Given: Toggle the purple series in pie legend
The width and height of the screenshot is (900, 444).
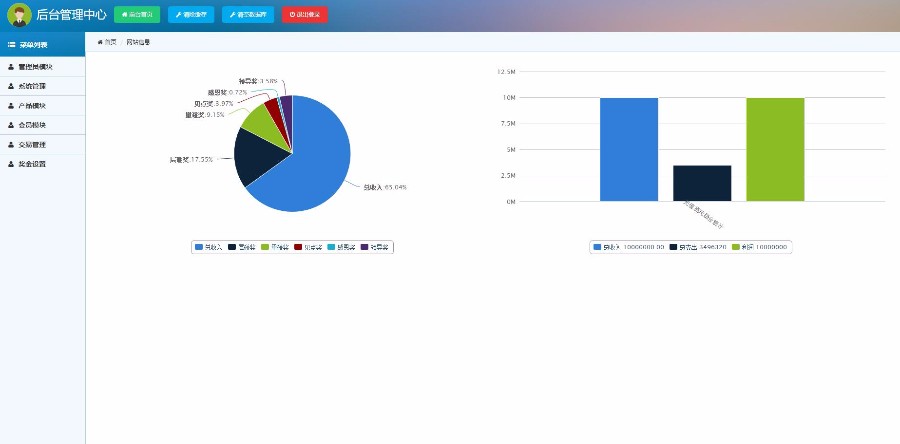Looking at the screenshot, I should [374, 247].
